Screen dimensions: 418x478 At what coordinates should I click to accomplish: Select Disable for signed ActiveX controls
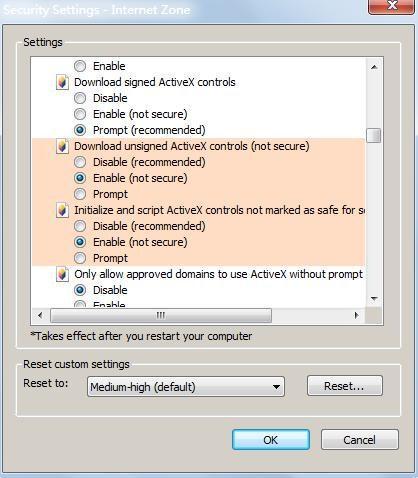80,98
